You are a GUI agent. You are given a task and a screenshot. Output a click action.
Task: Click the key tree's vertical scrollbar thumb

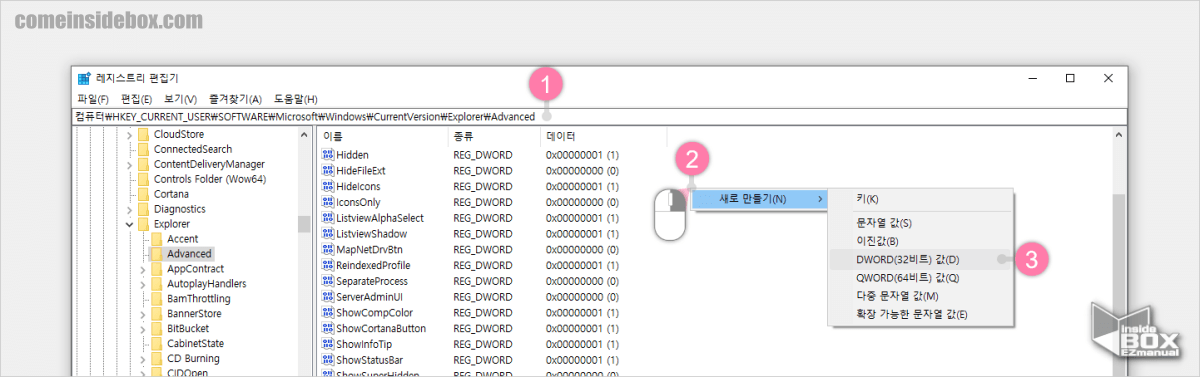click(x=304, y=224)
